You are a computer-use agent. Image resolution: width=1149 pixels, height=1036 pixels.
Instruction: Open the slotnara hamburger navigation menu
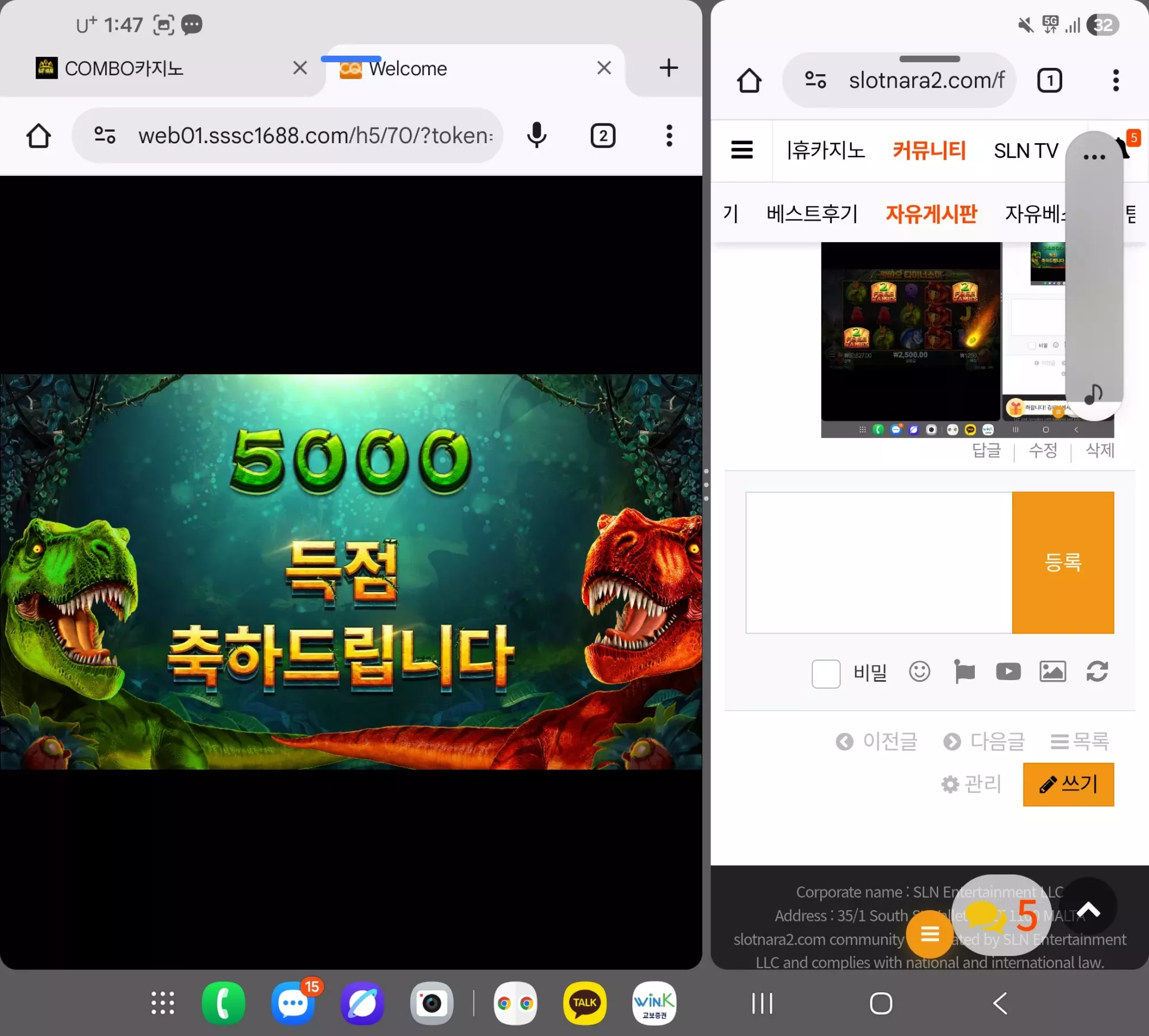(742, 151)
